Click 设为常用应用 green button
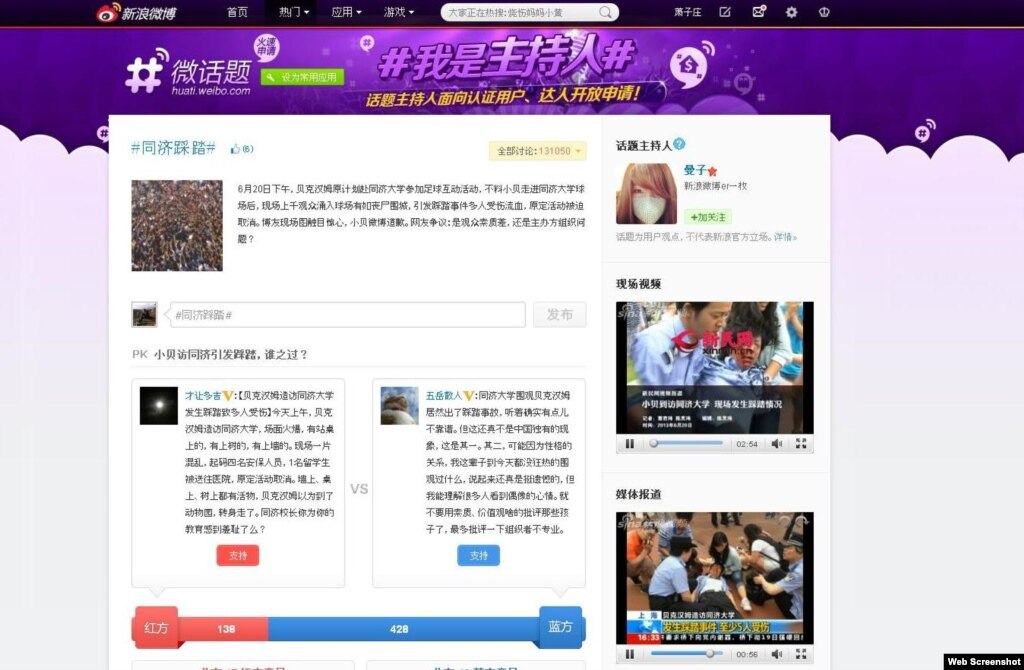The image size is (1024, 670). (302, 77)
